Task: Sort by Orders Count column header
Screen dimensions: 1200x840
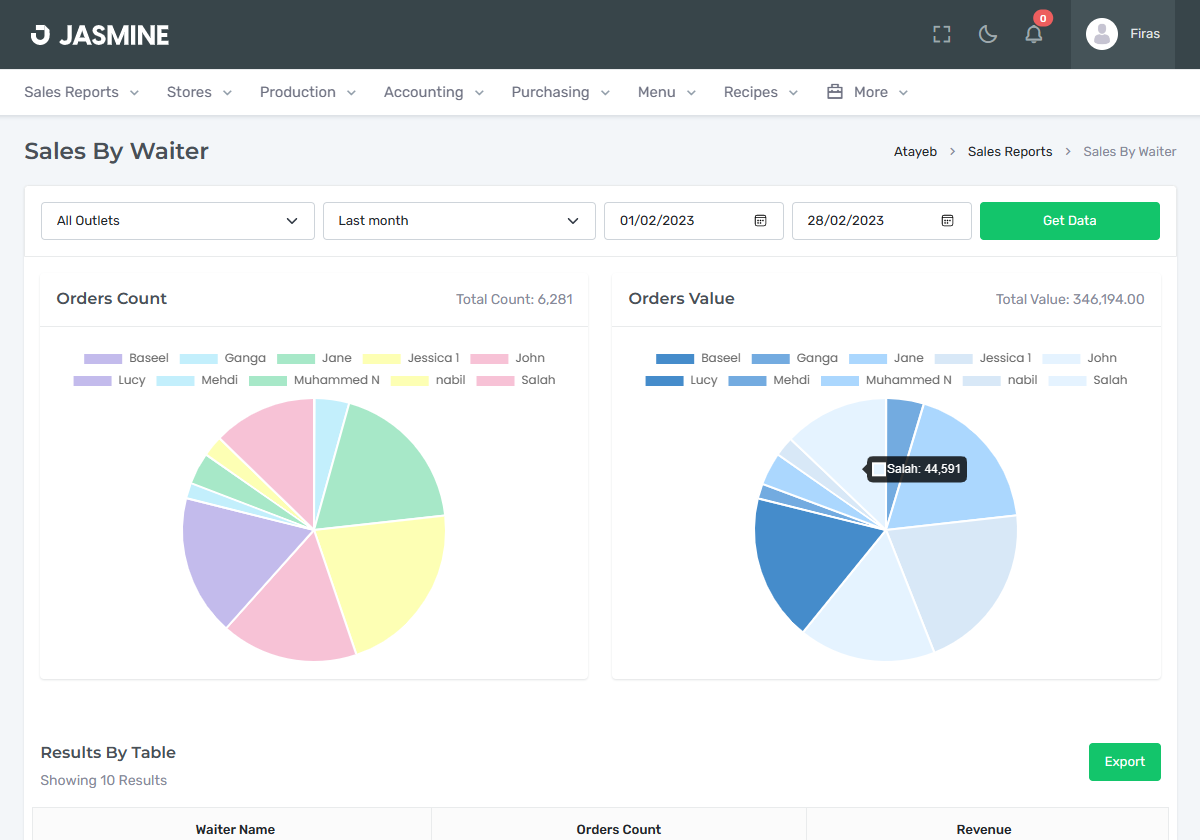Action: [x=619, y=829]
